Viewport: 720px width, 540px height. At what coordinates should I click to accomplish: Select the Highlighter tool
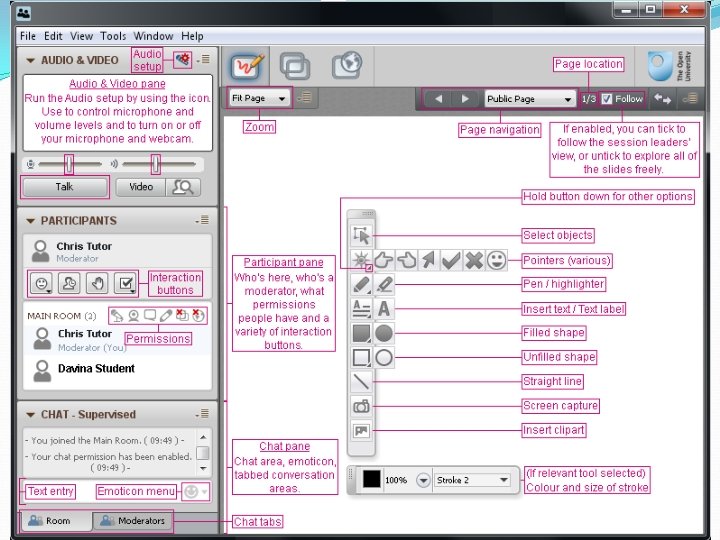pos(384,285)
